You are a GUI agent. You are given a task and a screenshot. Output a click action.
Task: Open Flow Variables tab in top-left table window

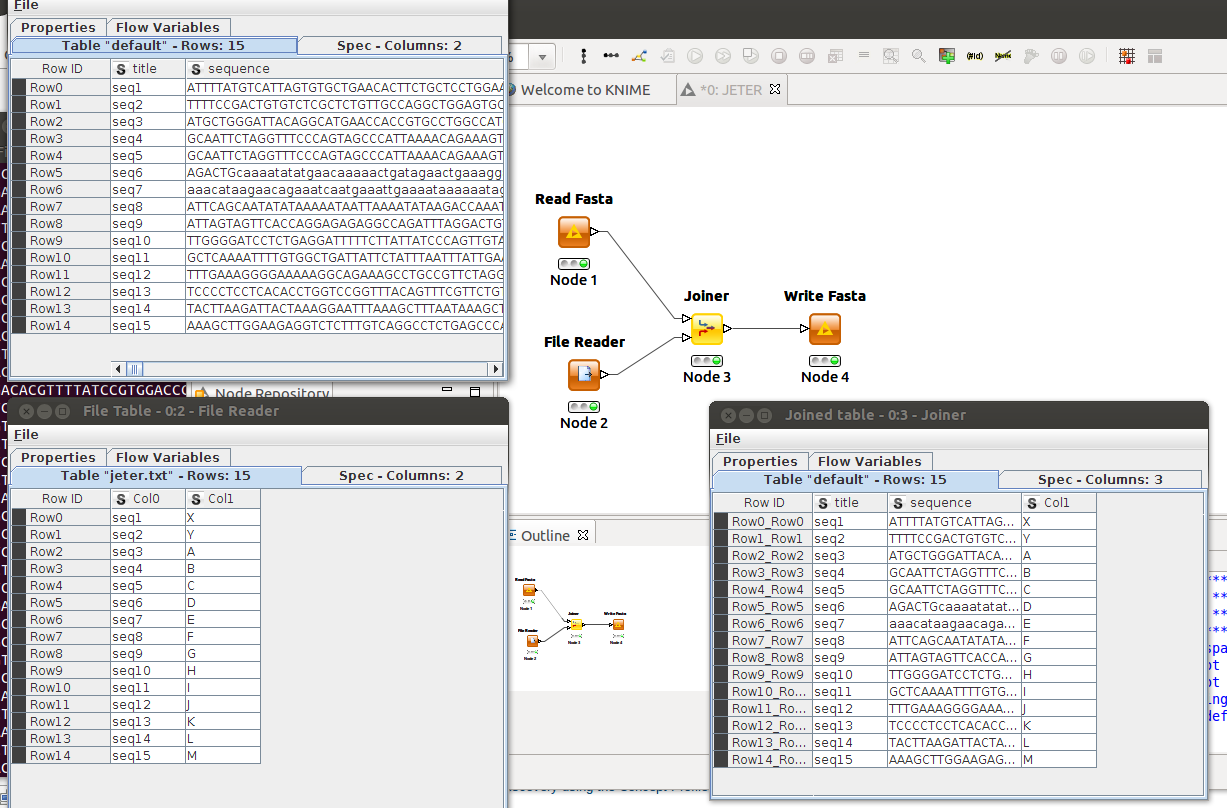(168, 27)
